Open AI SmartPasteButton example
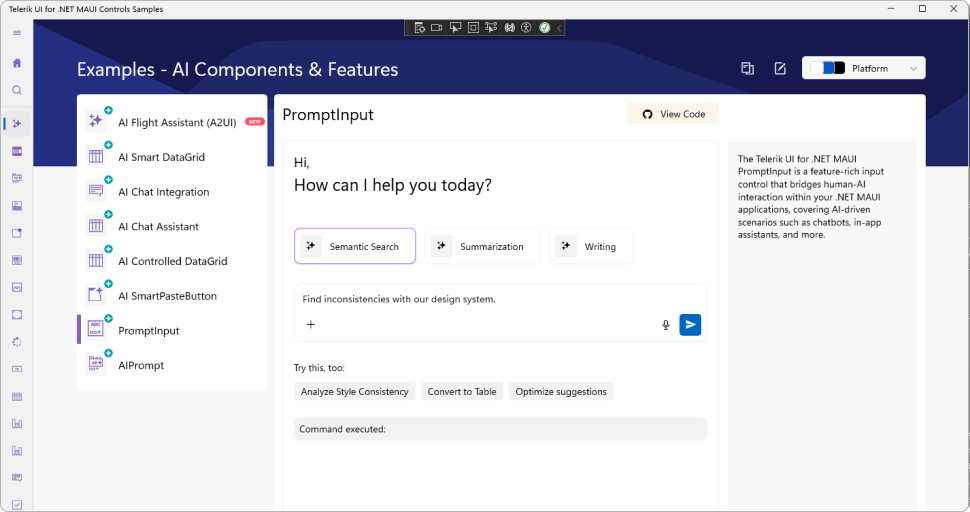The image size is (970, 512). (x=172, y=296)
